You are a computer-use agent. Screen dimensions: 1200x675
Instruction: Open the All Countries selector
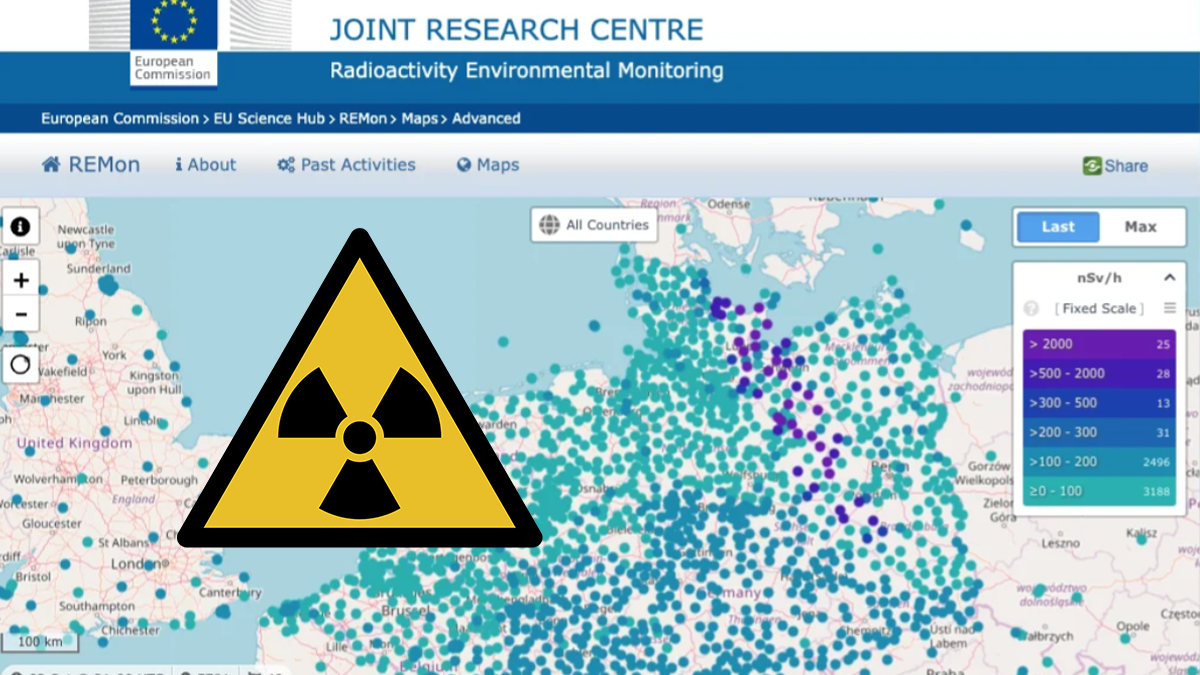(x=594, y=225)
